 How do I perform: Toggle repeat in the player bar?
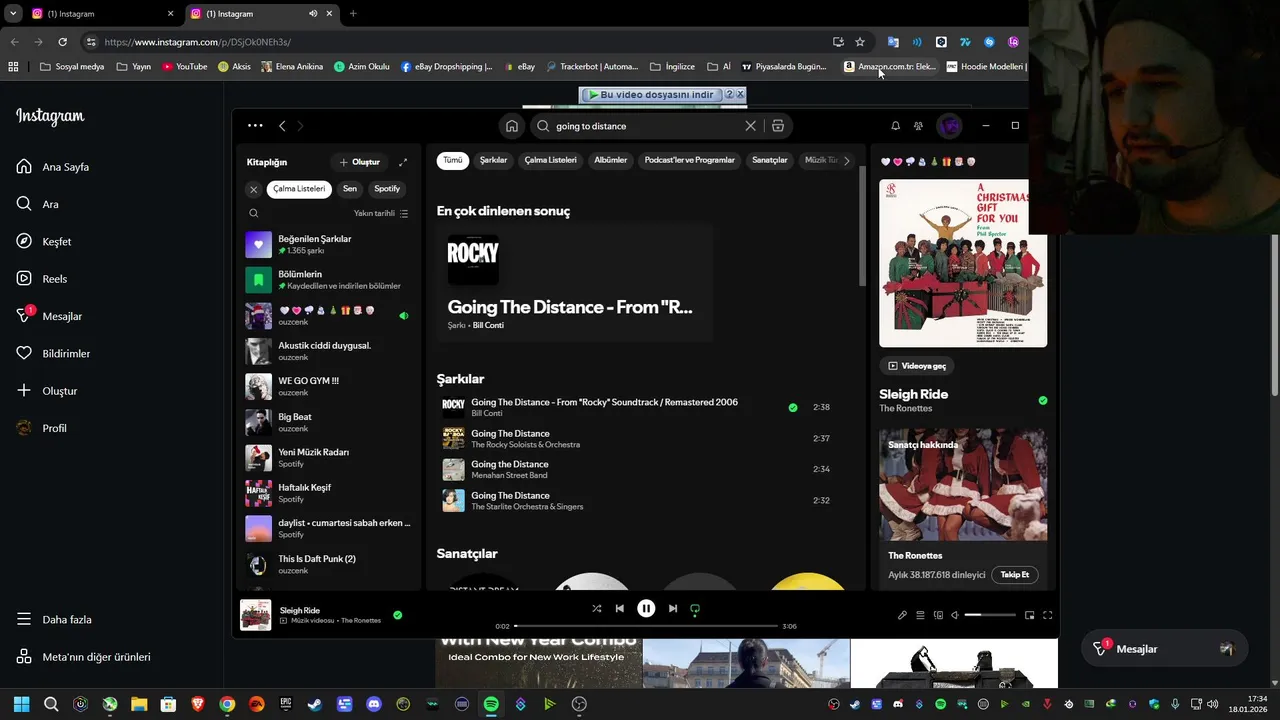tap(695, 608)
